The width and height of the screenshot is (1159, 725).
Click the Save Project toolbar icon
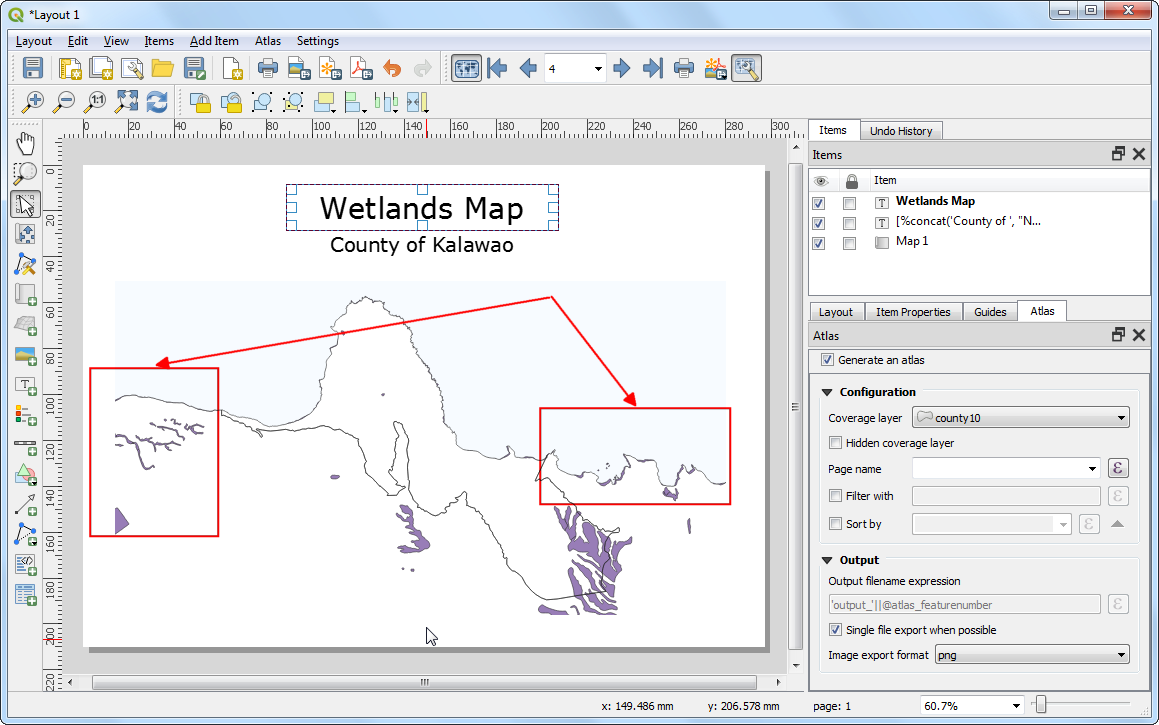click(33, 68)
